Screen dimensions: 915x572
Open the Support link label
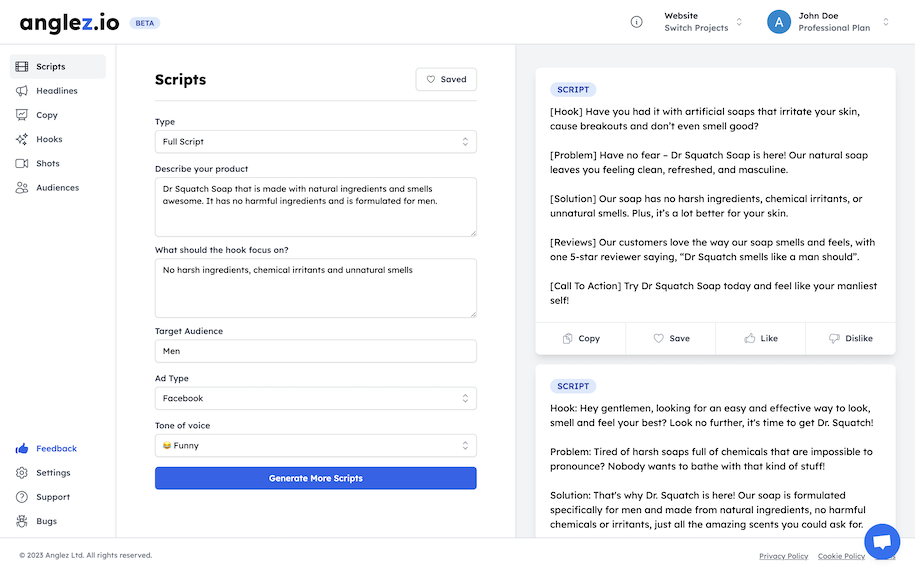[x=53, y=497]
